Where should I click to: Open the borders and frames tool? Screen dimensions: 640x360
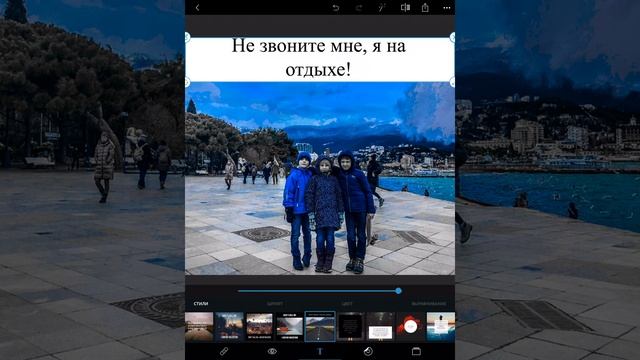(x=416, y=351)
